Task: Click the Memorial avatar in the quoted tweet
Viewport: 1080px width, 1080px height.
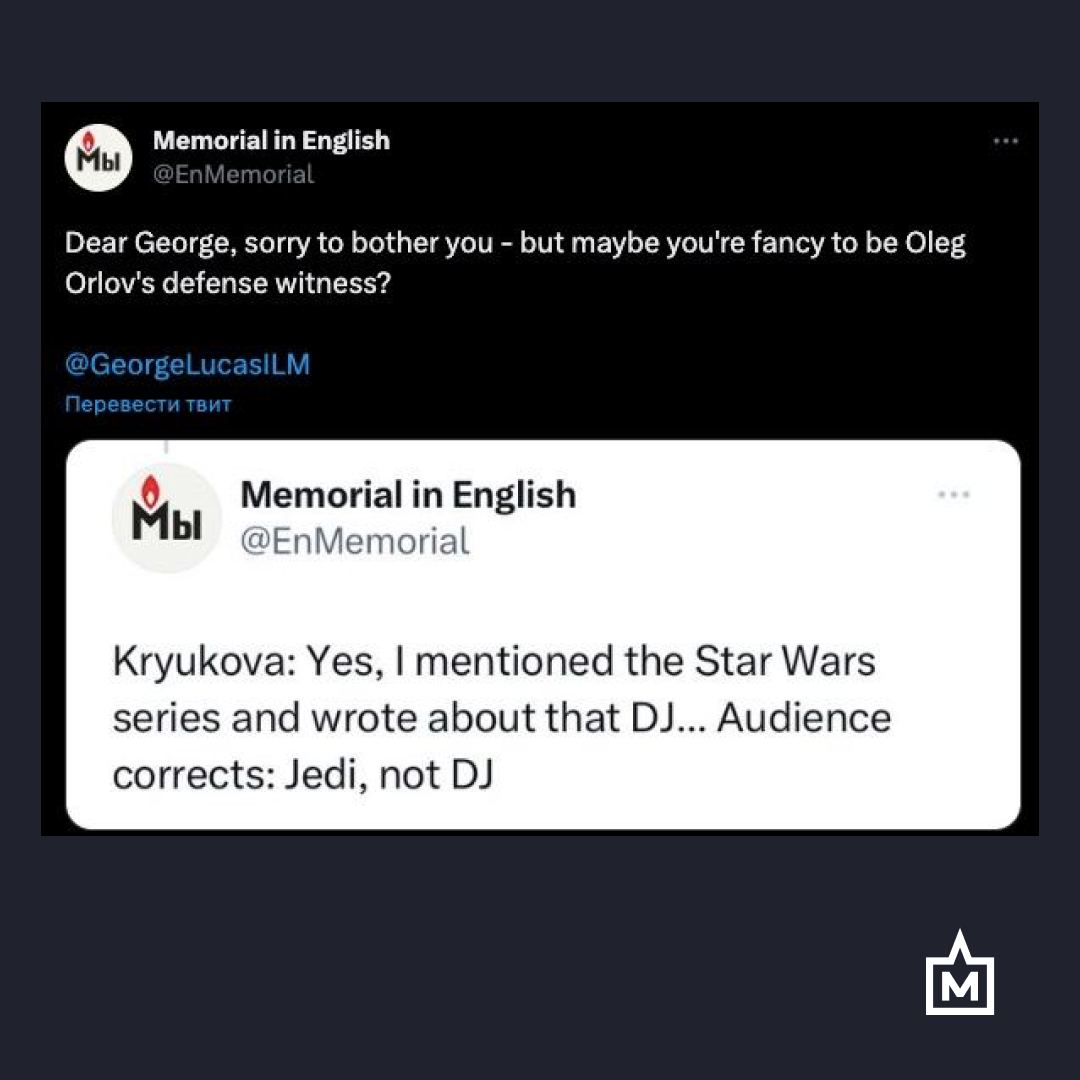Action: pos(165,517)
